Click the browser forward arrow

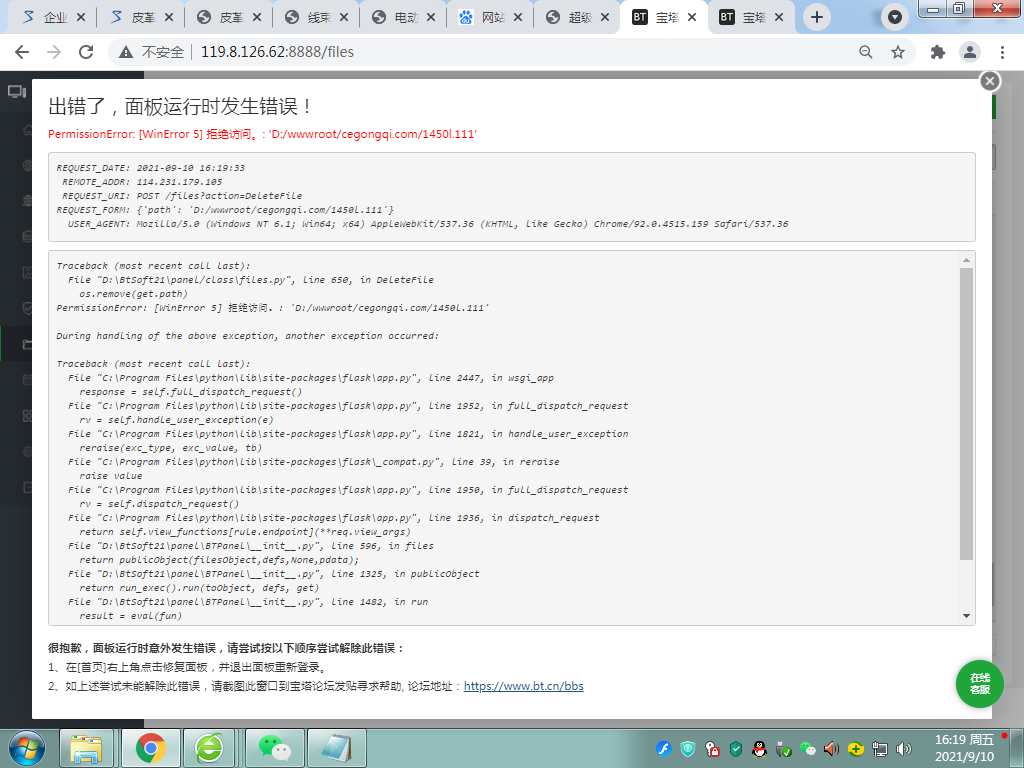[x=54, y=52]
